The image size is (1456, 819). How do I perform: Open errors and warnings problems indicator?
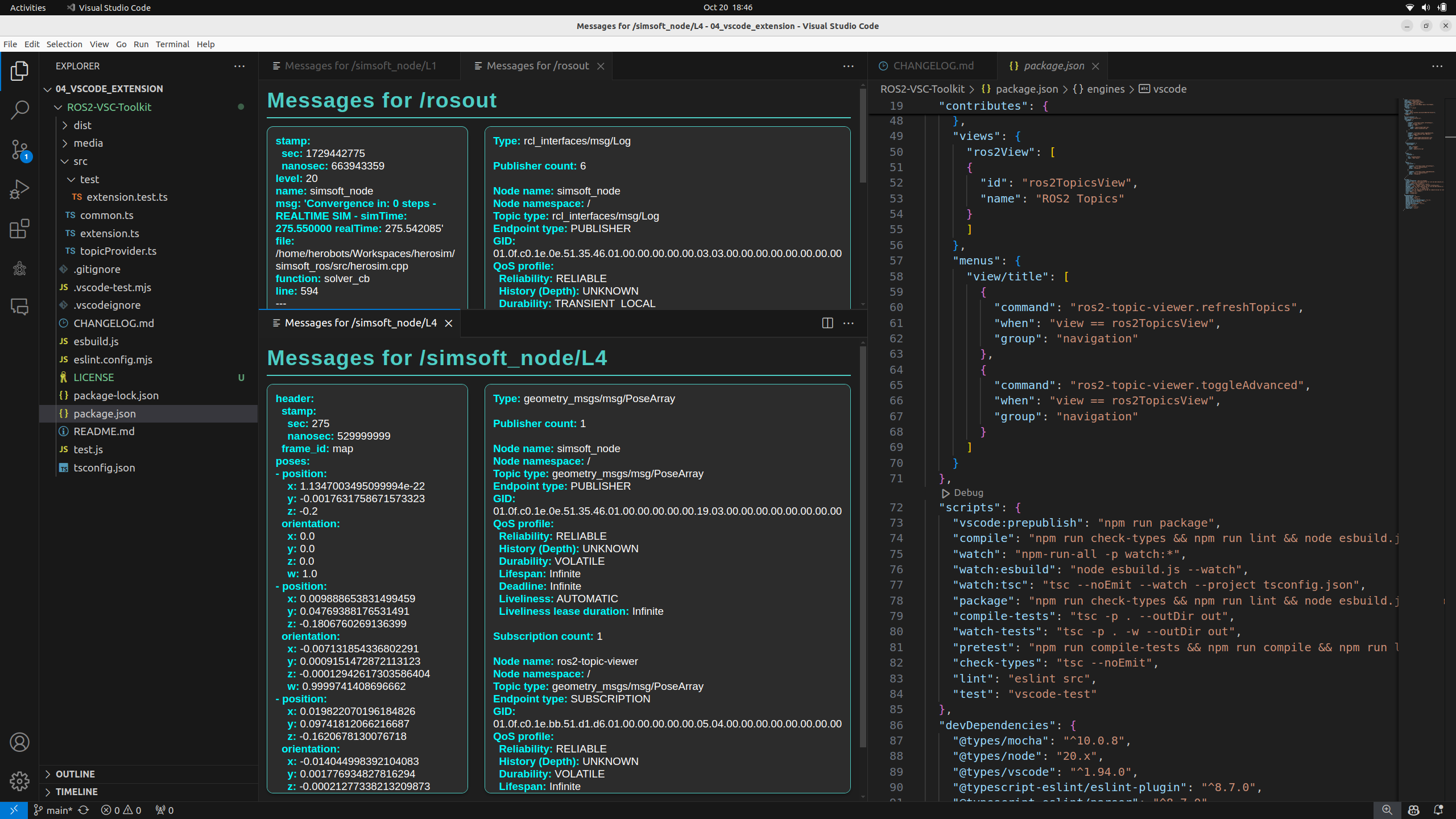(121, 810)
